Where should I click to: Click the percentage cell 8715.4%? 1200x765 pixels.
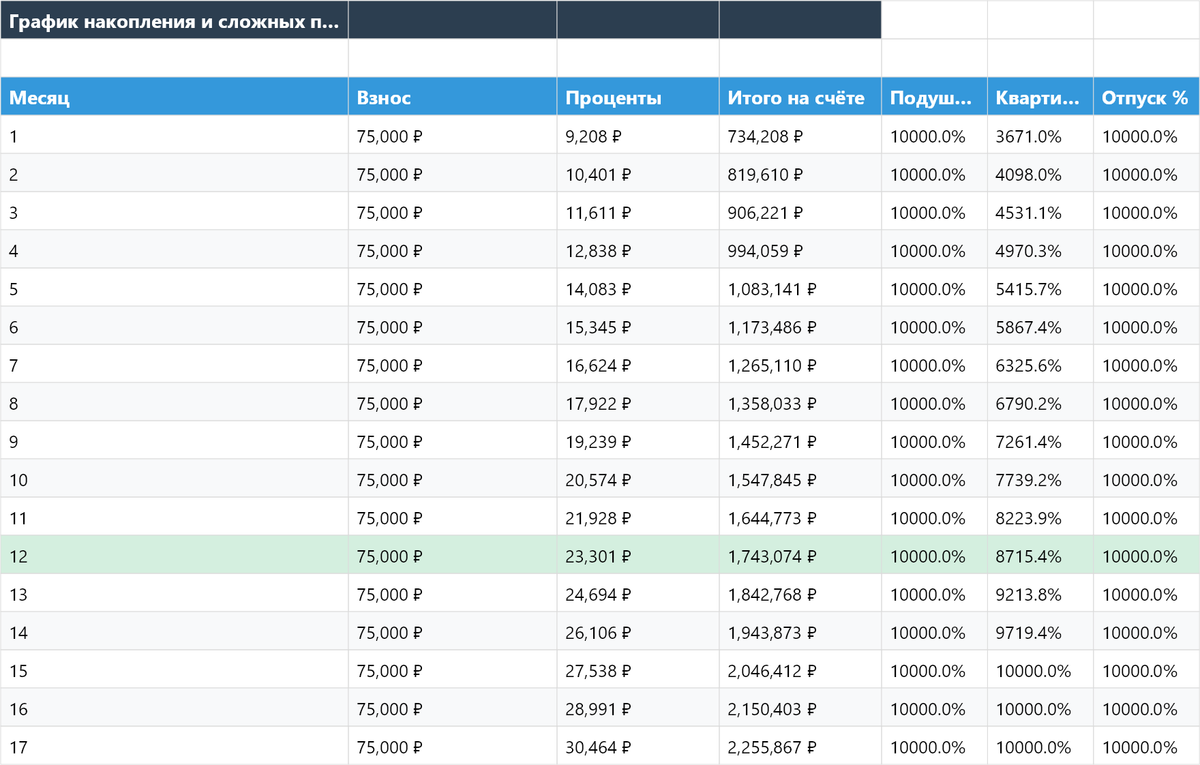[x=1039, y=556]
